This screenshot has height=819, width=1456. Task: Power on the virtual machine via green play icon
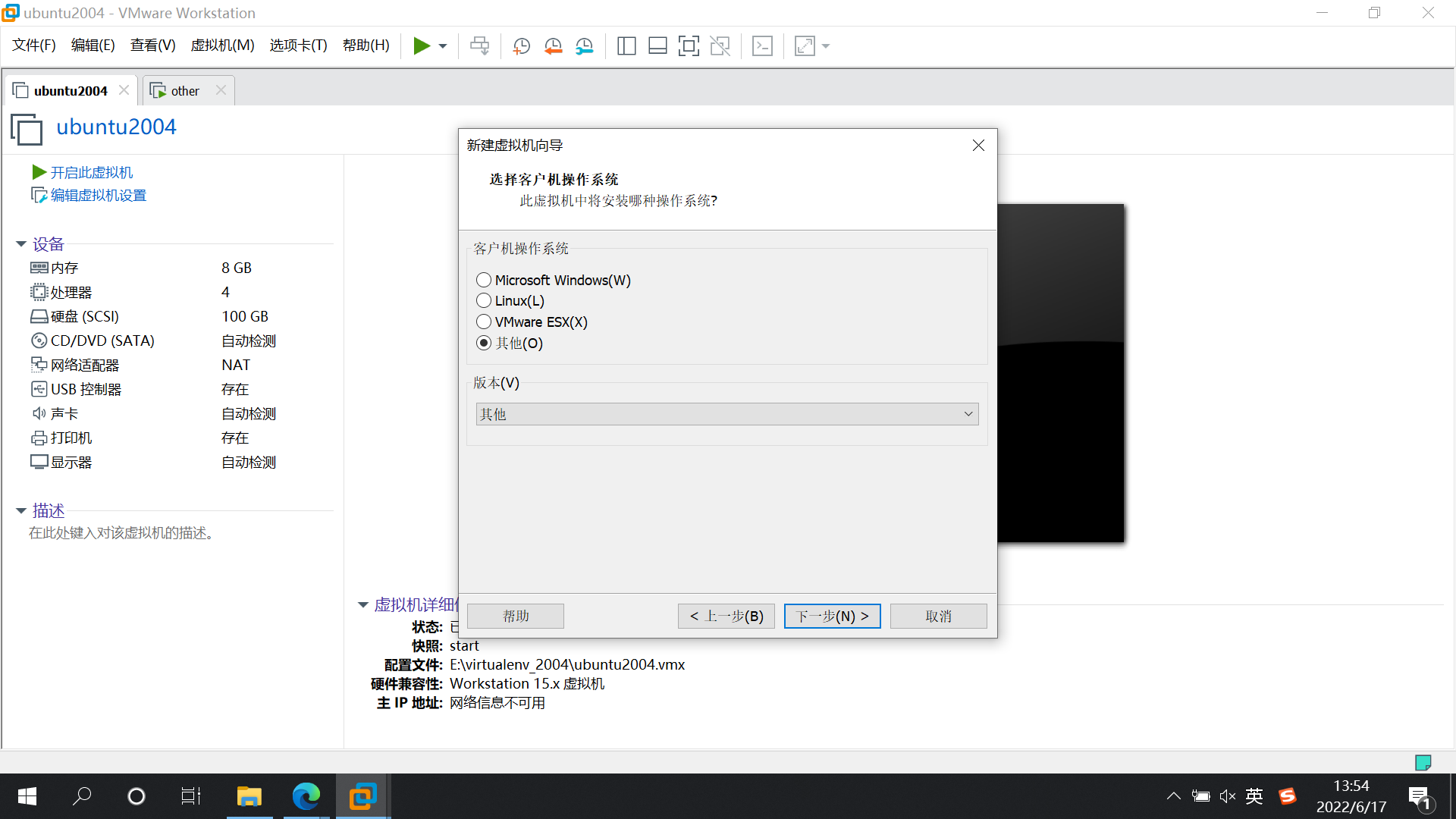(x=422, y=45)
